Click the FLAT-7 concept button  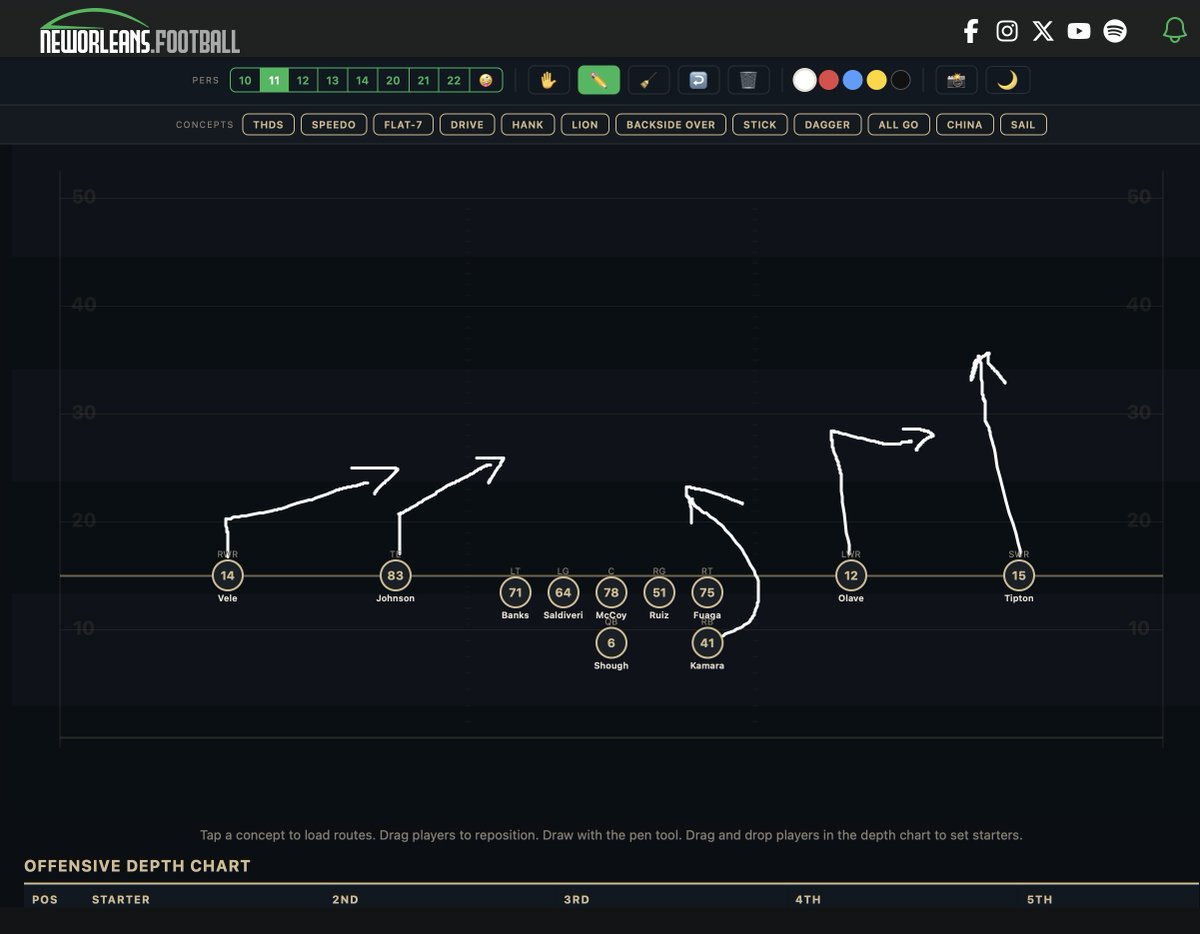[x=403, y=124]
